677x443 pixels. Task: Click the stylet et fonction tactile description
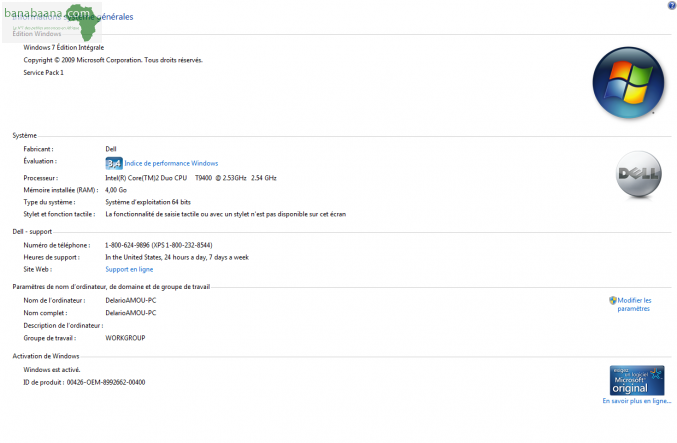coord(225,214)
